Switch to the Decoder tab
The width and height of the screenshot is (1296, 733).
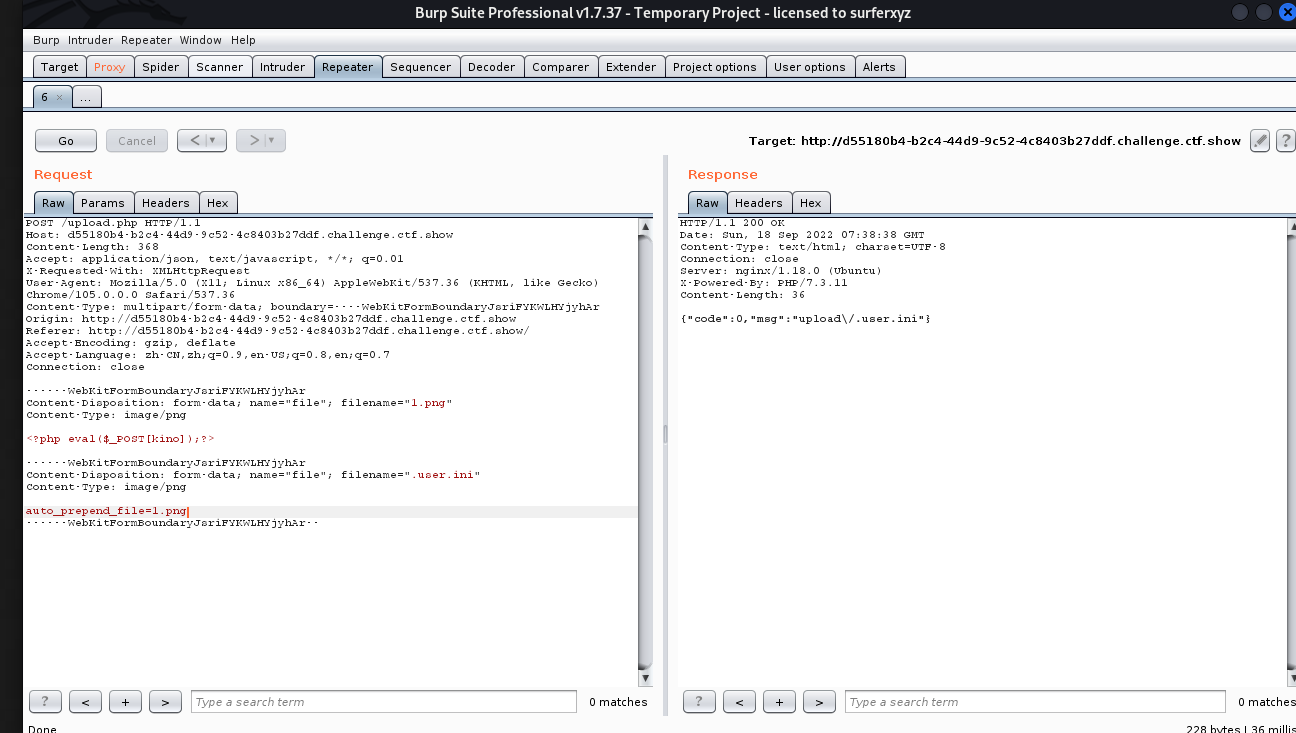[x=492, y=67]
